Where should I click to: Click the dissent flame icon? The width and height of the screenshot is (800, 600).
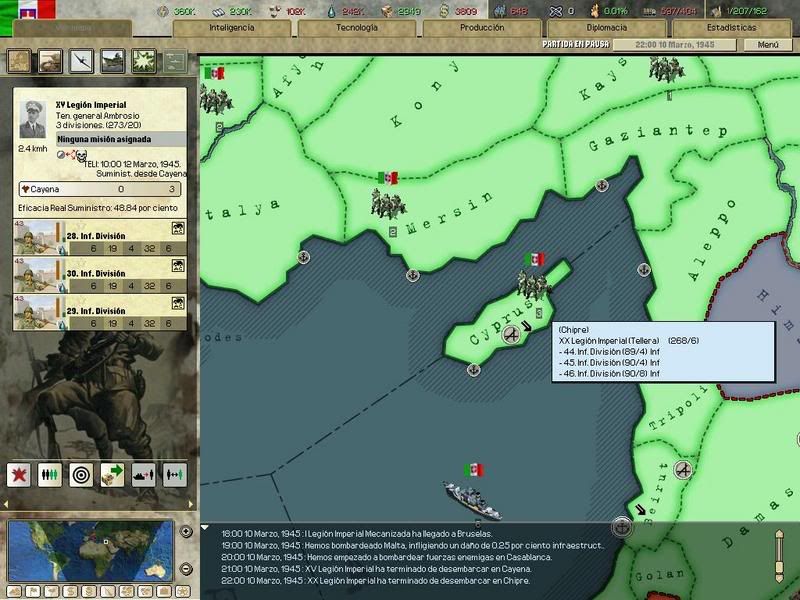coord(594,11)
